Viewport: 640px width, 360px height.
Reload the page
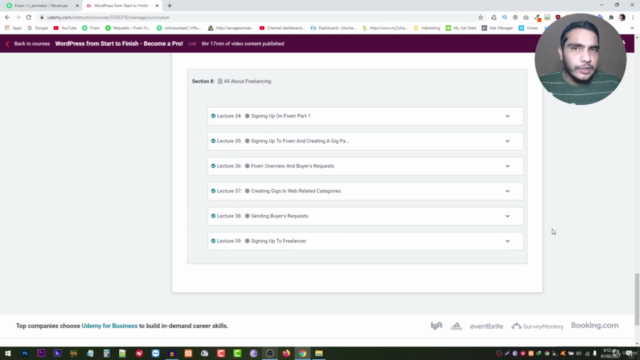pos(29,18)
